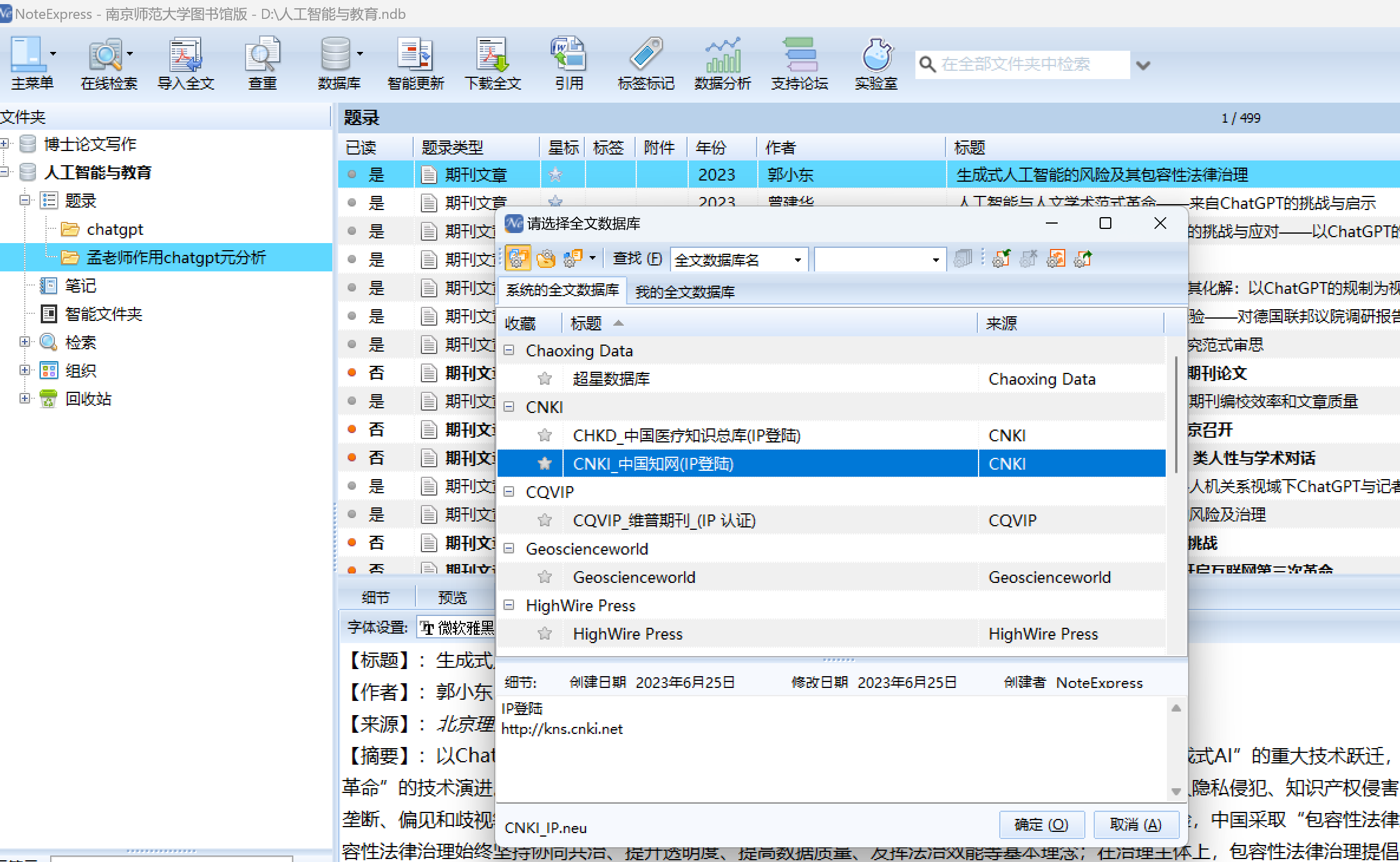Image resolution: width=1400 pixels, height=862 pixels.
Task: Select the 智能文件夹 node
Action: (103, 314)
